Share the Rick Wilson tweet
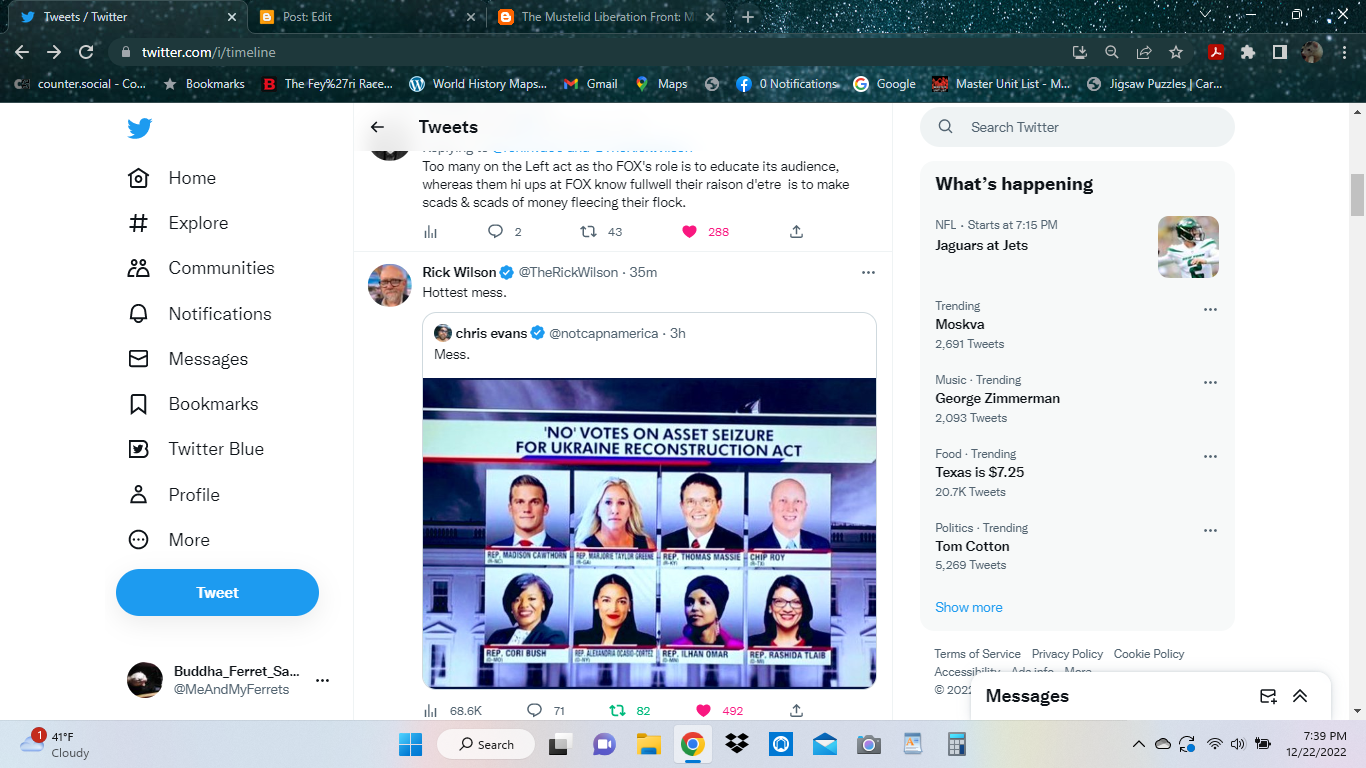The width and height of the screenshot is (1366, 768). click(796, 711)
